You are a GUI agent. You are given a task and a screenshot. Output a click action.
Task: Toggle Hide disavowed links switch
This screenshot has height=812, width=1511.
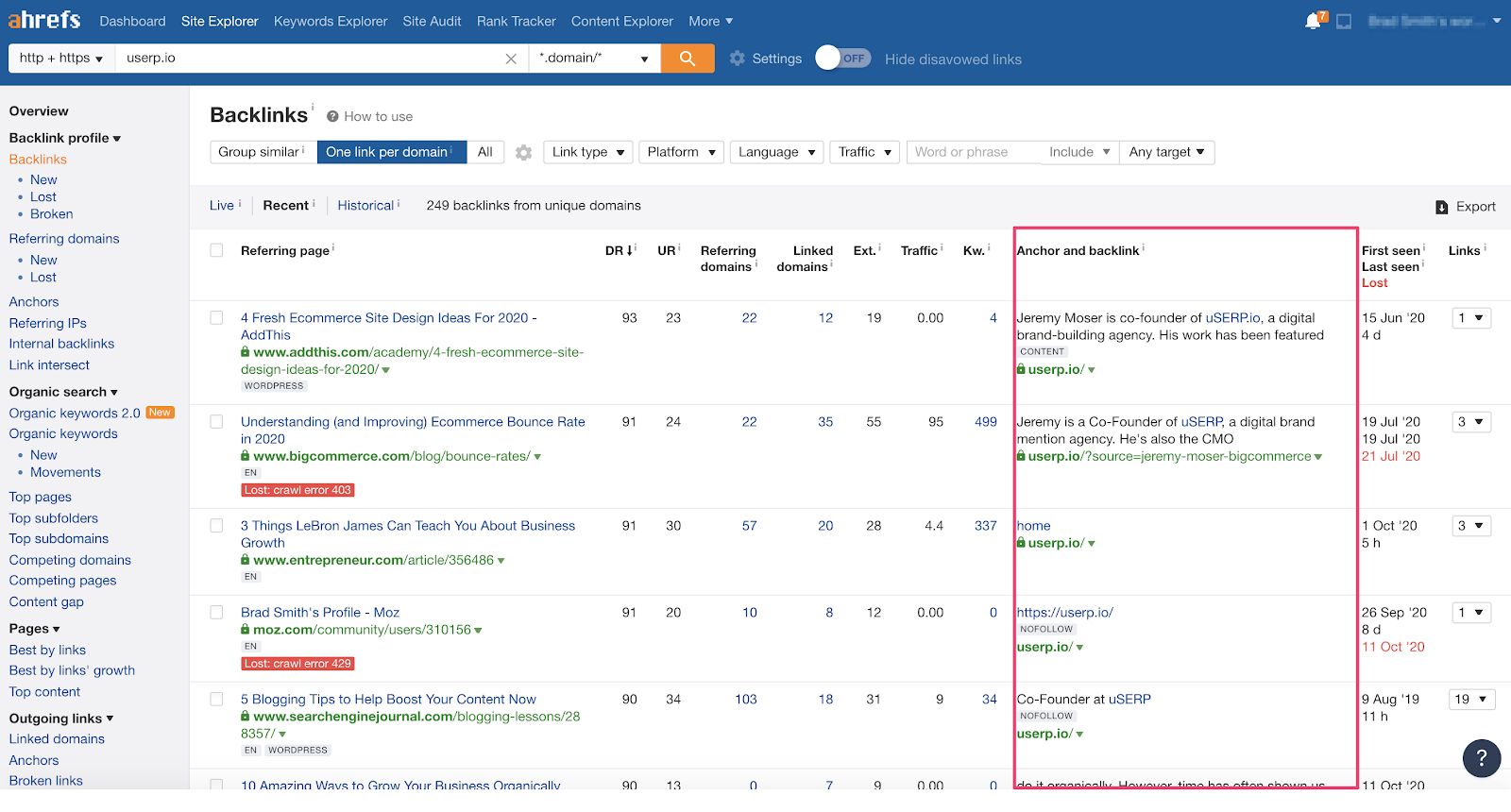843,59
